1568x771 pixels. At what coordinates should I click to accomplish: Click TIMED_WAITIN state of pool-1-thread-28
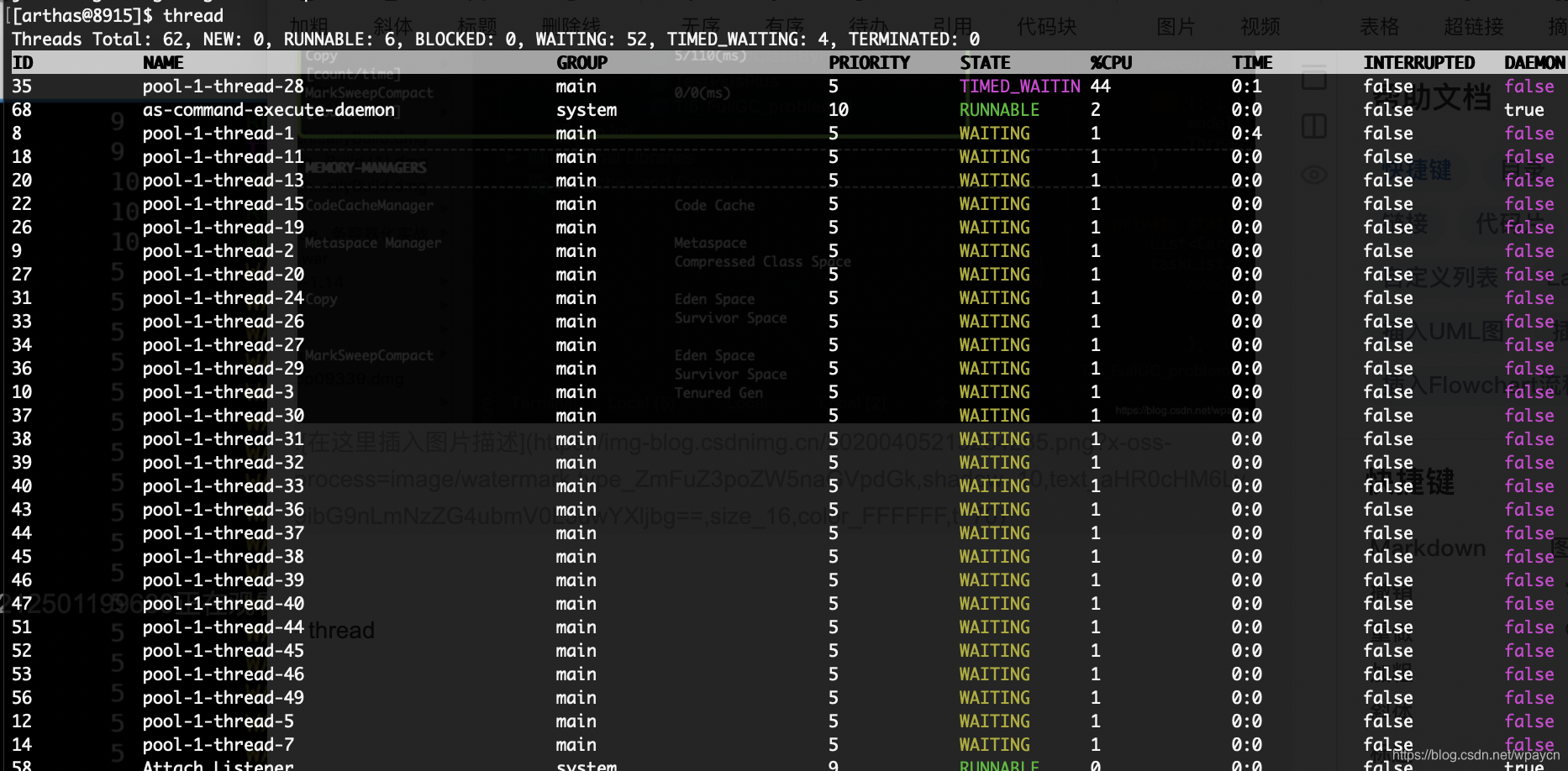click(1020, 87)
